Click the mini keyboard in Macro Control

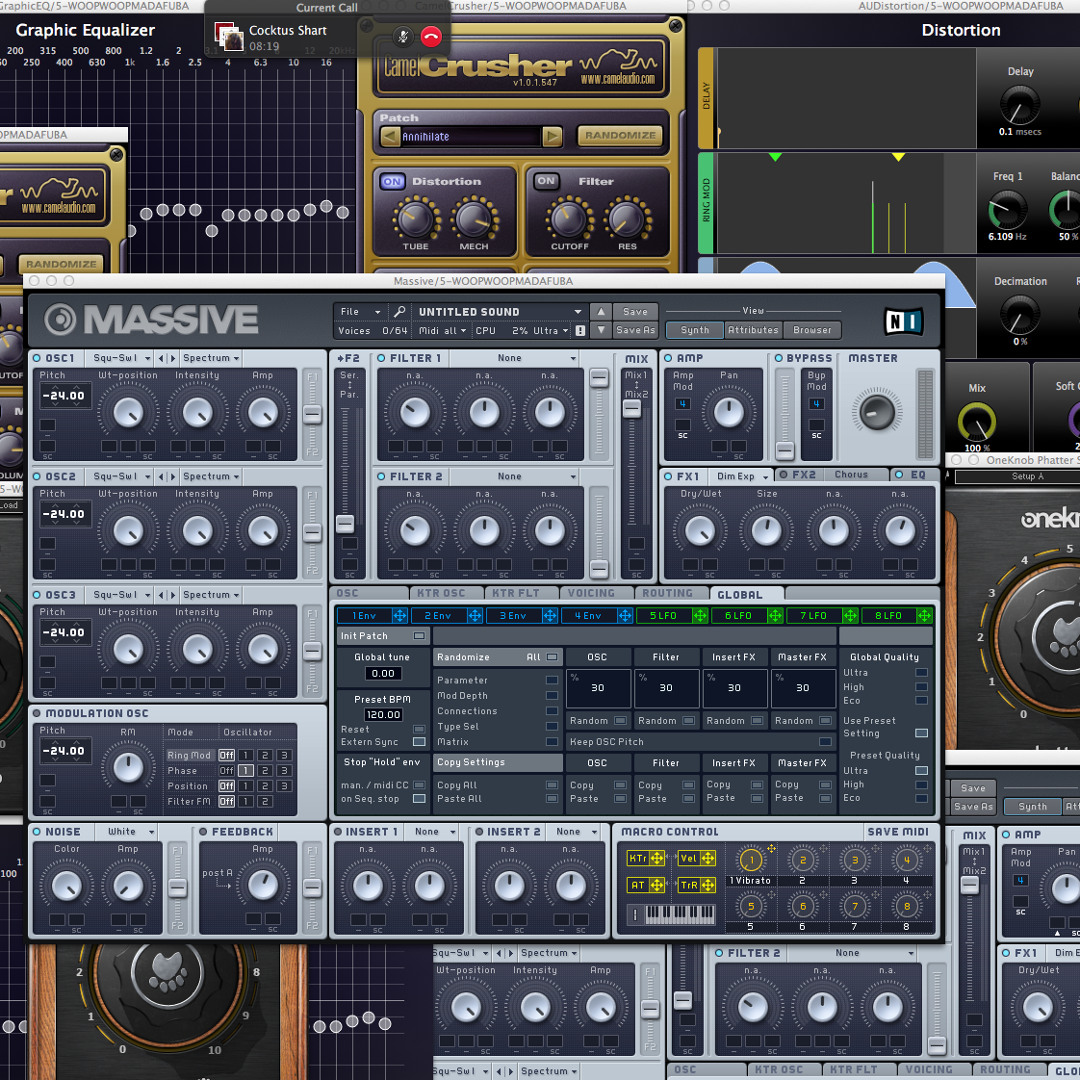[680, 914]
